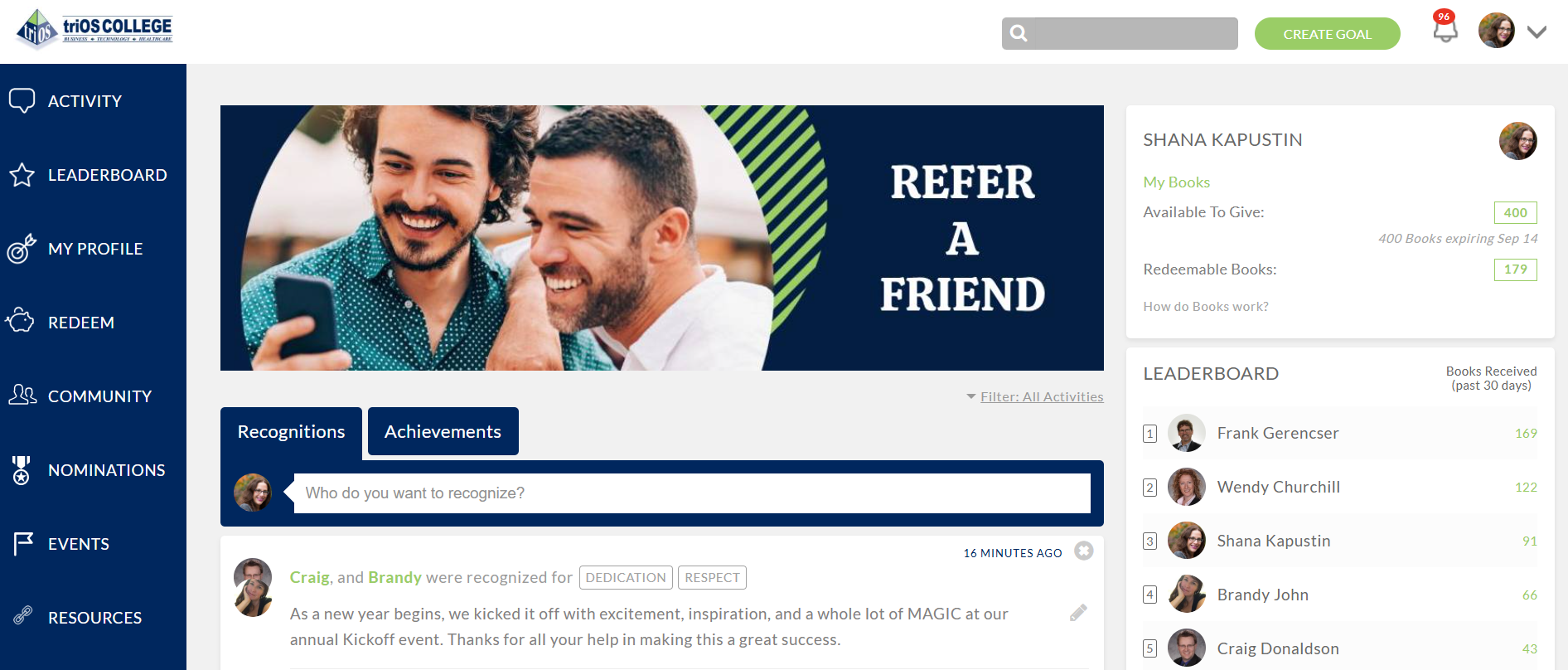Click the Leaderboard star icon
This screenshot has width=1568, height=670.
(x=22, y=175)
